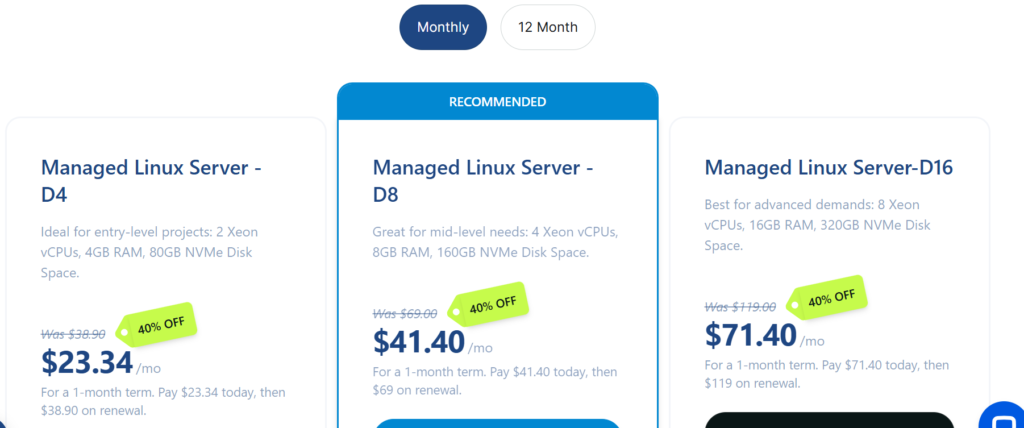Click the 40% OFF tag on D16
Image resolution: width=1024 pixels, height=428 pixels.
[x=827, y=297]
